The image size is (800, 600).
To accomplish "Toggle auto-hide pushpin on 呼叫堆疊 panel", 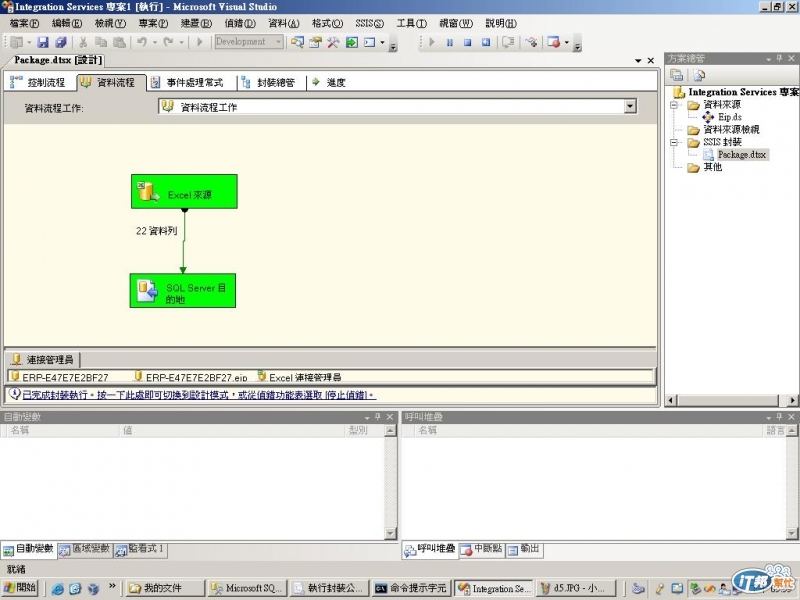I will click(779, 417).
